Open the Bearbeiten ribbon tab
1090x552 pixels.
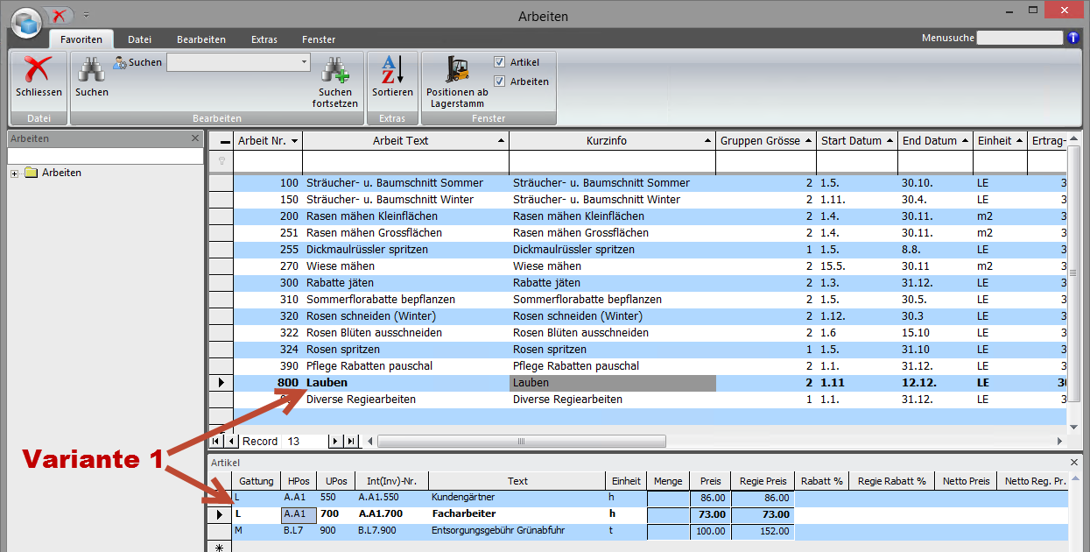click(201, 40)
